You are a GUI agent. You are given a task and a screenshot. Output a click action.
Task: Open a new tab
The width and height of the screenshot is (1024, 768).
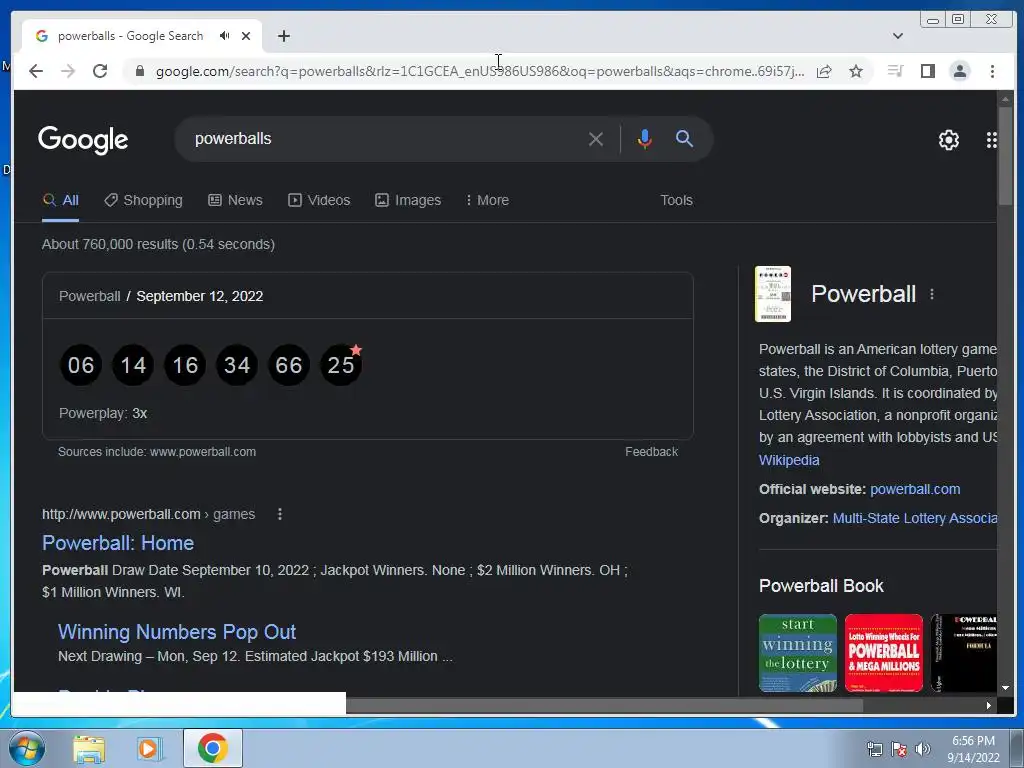[283, 36]
